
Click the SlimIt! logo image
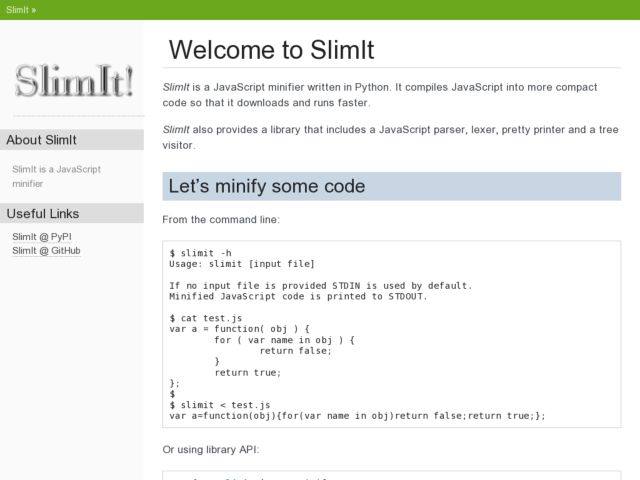tap(72, 80)
